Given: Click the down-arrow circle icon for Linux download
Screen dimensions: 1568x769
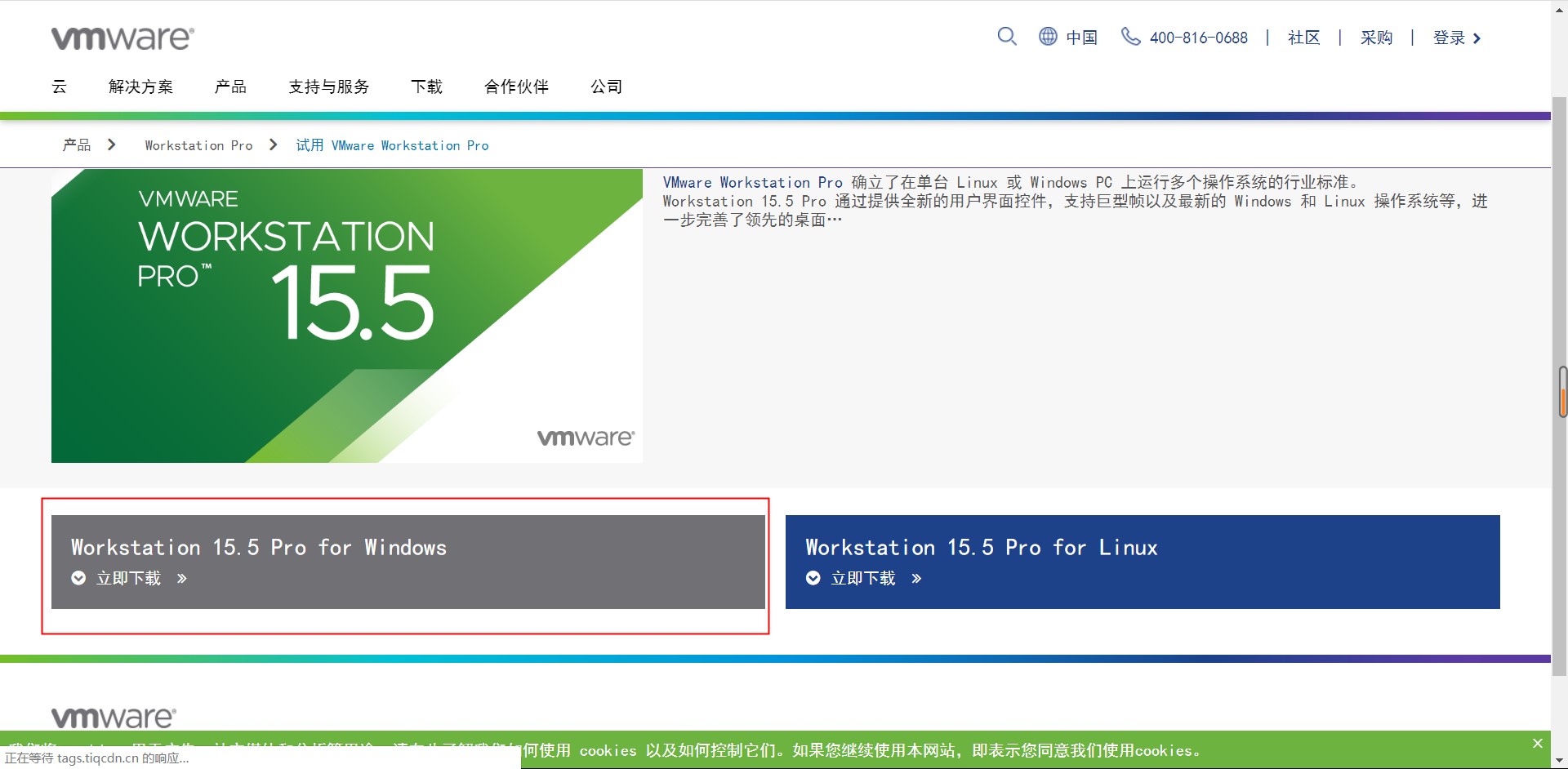Looking at the screenshot, I should (x=813, y=578).
